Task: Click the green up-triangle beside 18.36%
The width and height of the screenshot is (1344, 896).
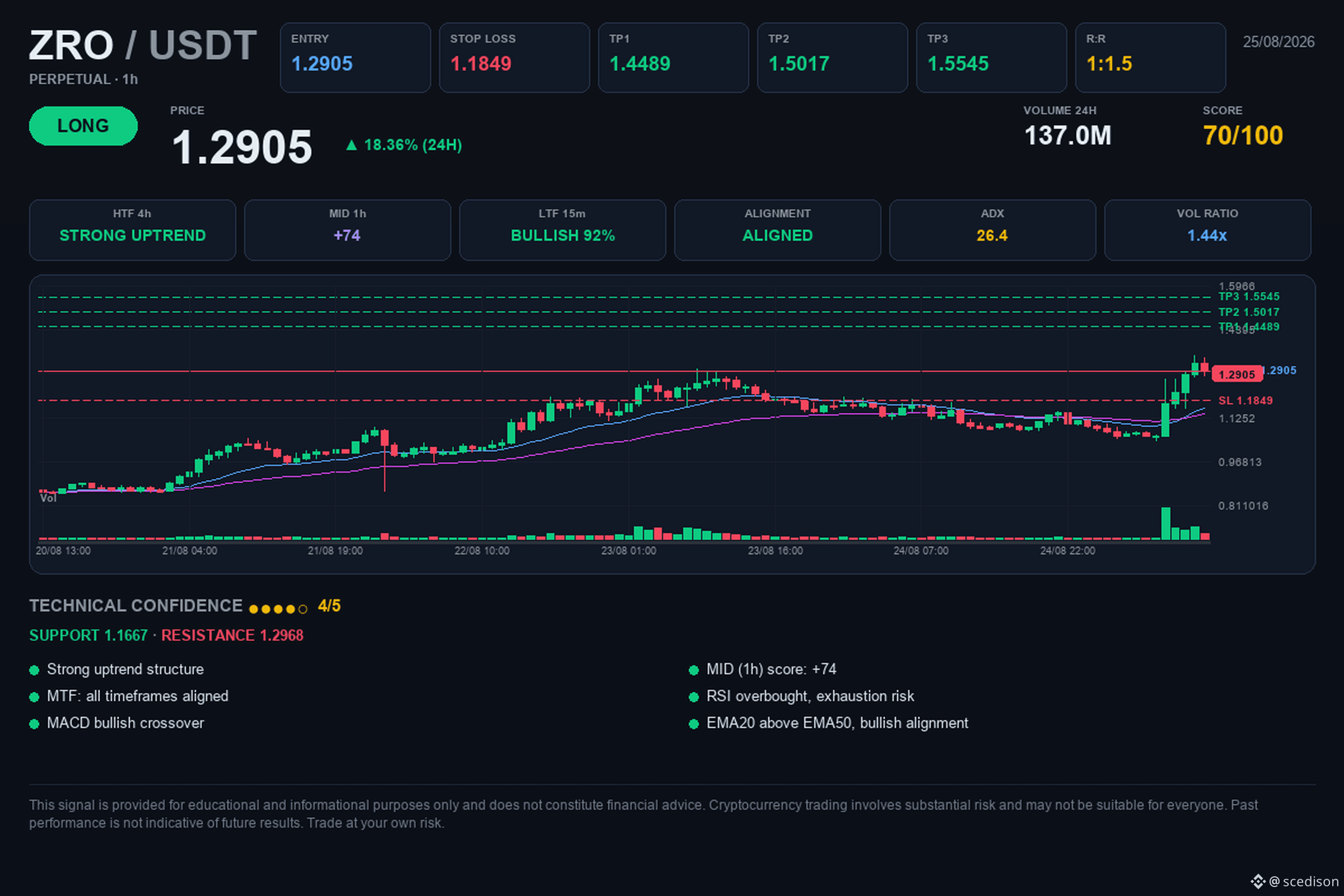Action: click(352, 145)
